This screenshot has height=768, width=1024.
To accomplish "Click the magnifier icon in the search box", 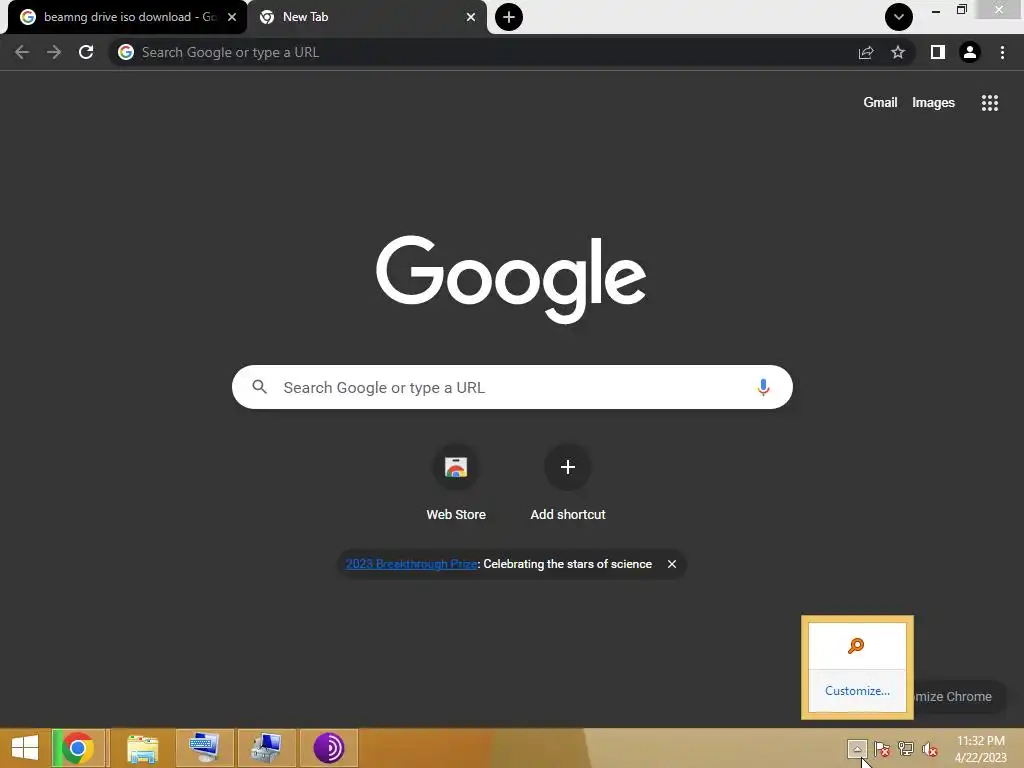I will coord(259,387).
